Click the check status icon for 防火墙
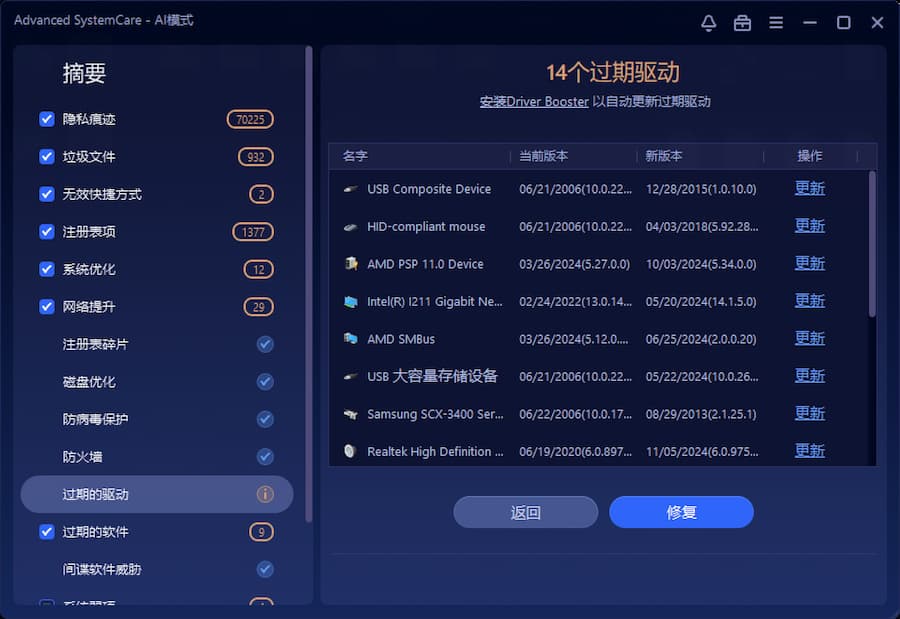The width and height of the screenshot is (900, 619). (x=265, y=456)
